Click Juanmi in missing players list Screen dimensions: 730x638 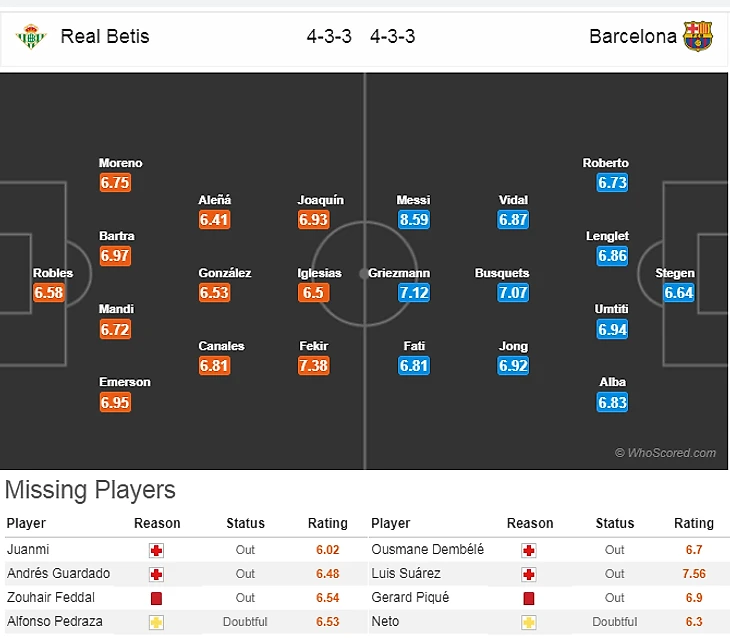(x=27, y=550)
